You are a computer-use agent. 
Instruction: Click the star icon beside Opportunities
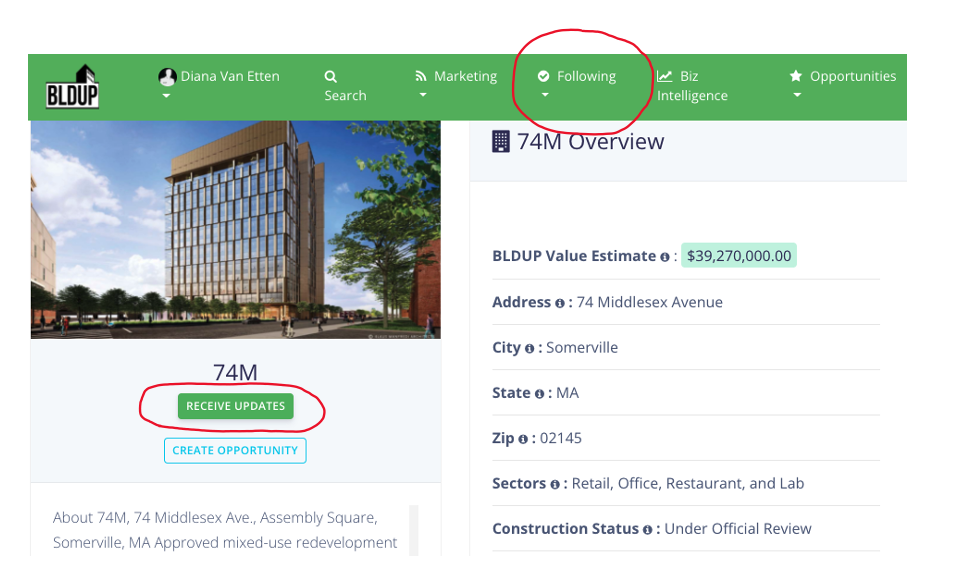(796, 77)
